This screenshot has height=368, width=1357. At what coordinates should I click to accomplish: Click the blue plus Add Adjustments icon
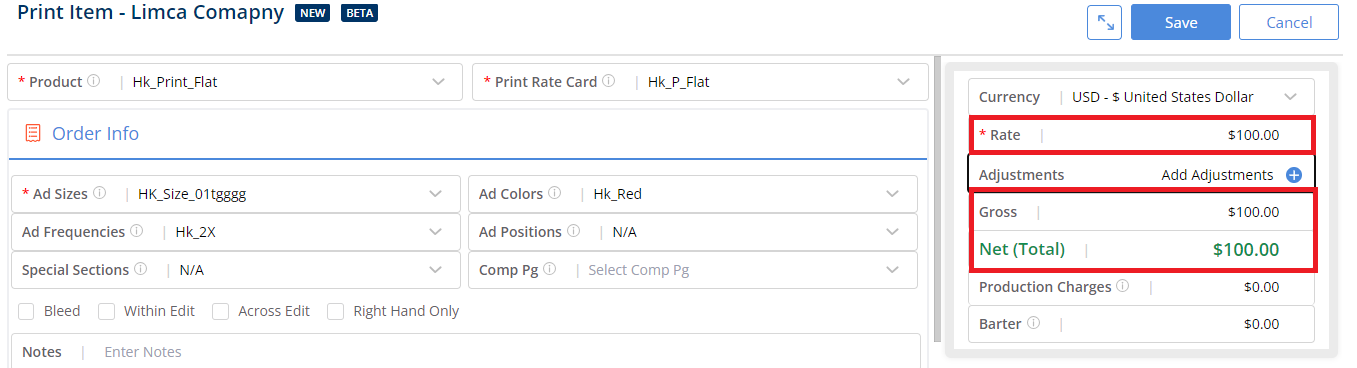pos(1293,175)
